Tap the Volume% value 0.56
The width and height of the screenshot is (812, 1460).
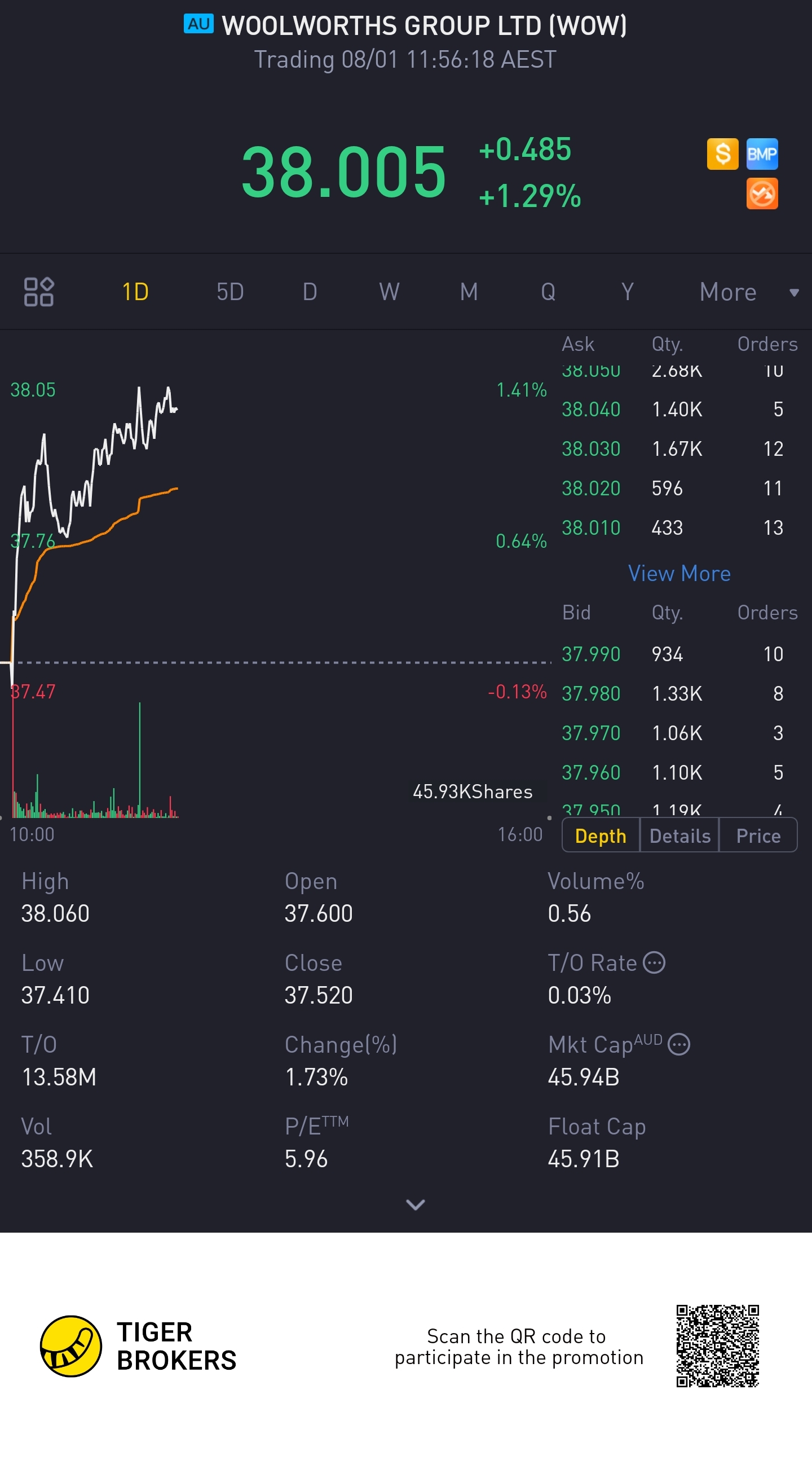(x=570, y=914)
